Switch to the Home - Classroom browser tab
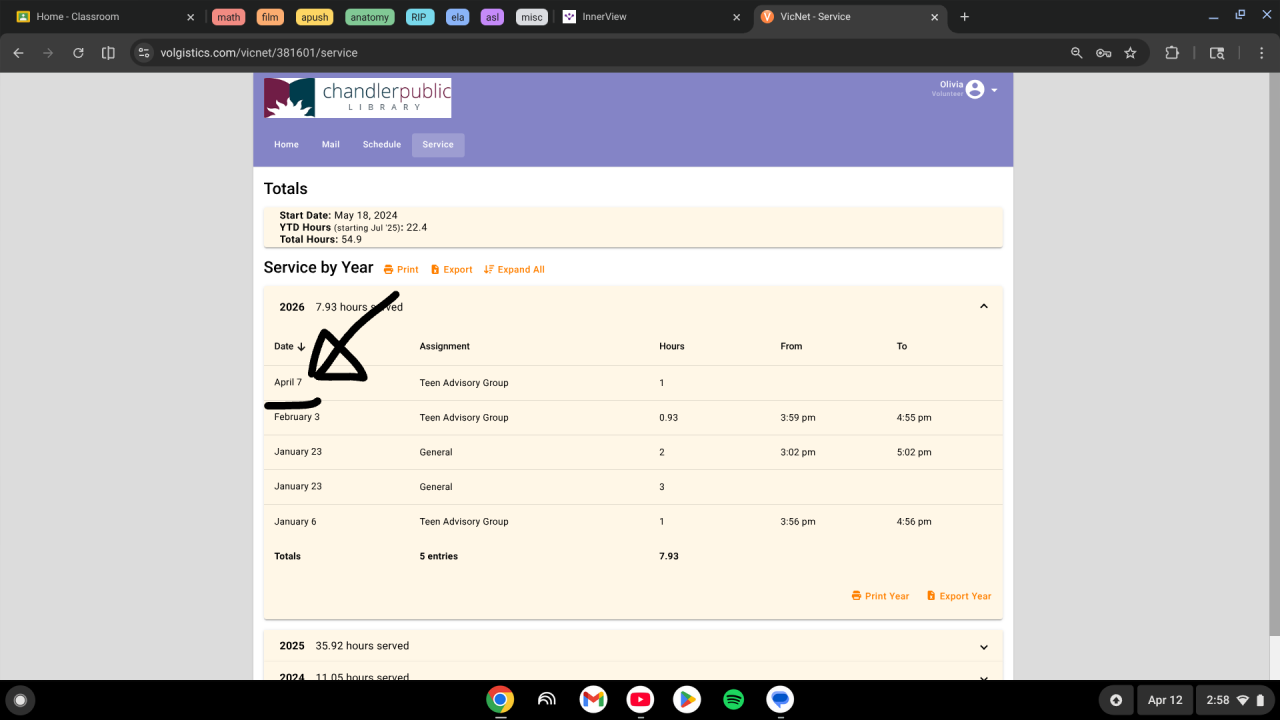This screenshot has height=720, width=1280. [105, 17]
